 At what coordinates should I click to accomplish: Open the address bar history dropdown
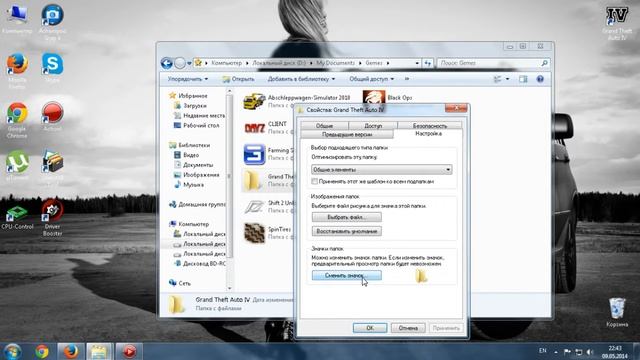417,63
